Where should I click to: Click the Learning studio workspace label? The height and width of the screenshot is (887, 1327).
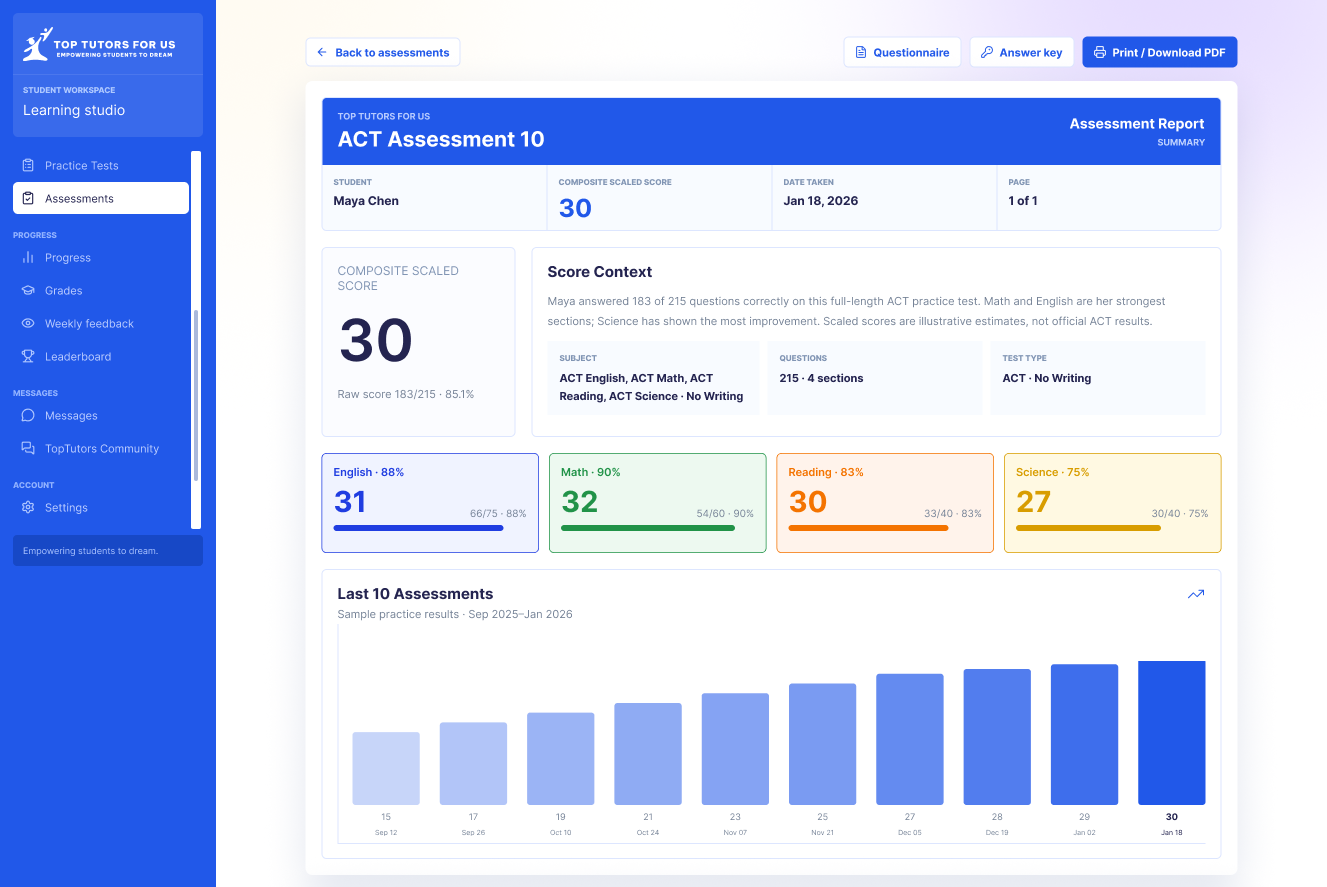[74, 110]
